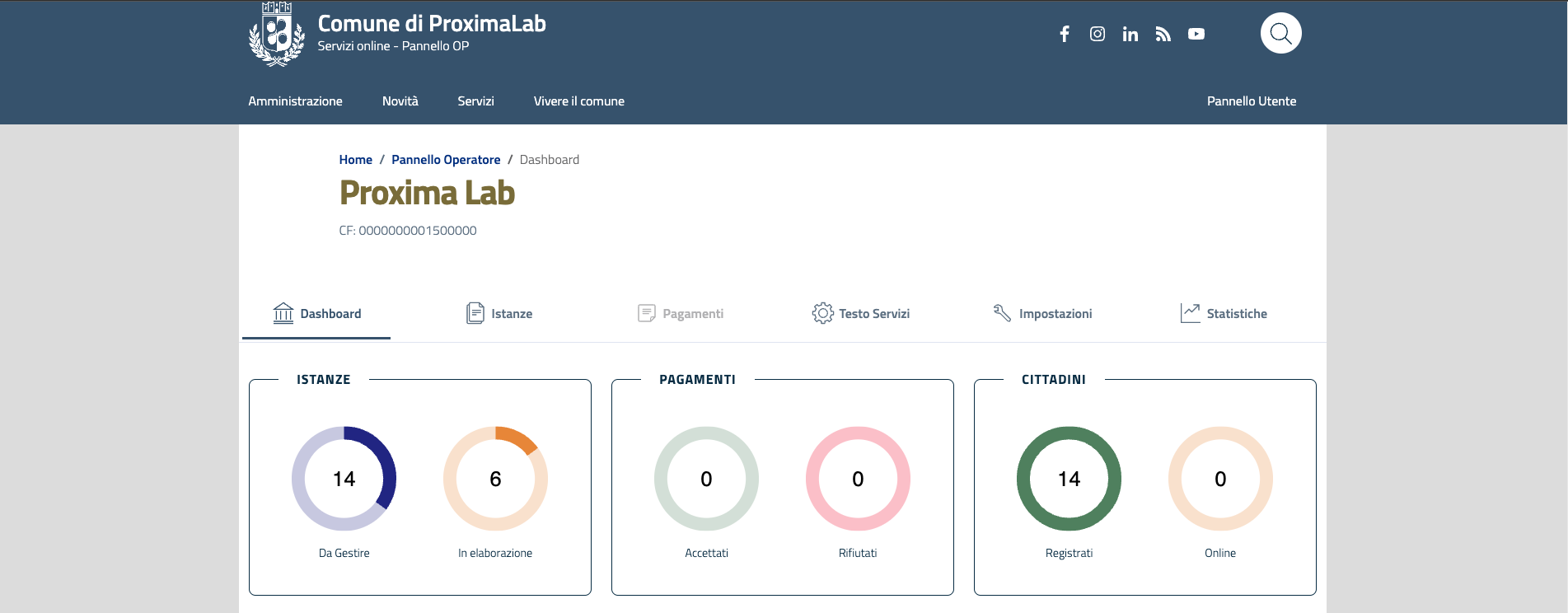Click the LinkedIn icon in header

(x=1130, y=34)
